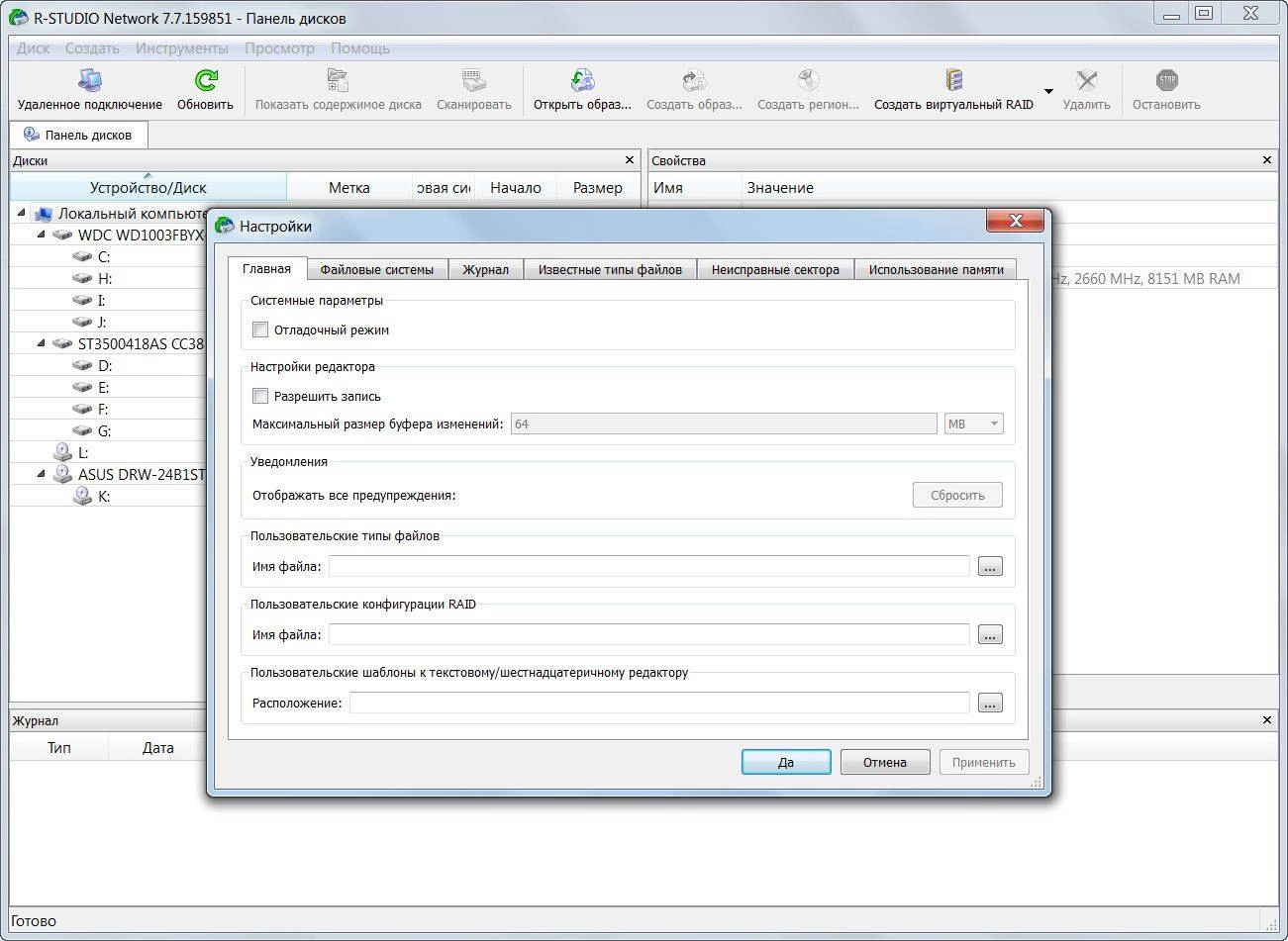Click the Метка column header
The width and height of the screenshot is (1288, 941).
[x=348, y=187]
